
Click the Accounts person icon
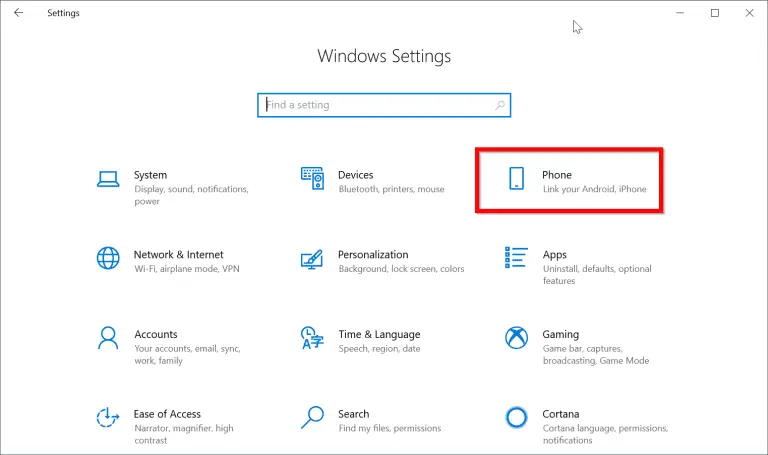(108, 338)
